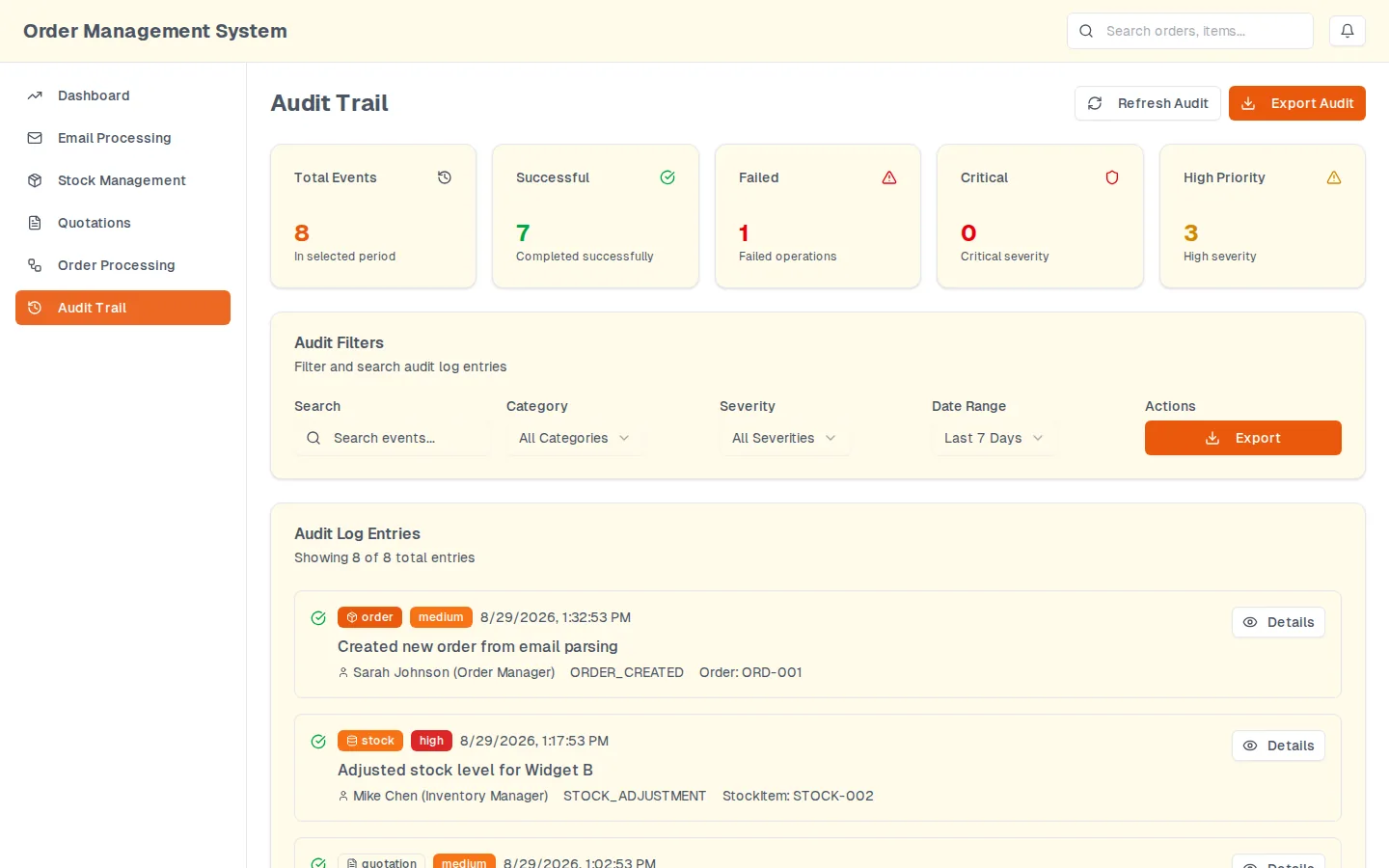Click the user icon beside Mike Chen
The height and width of the screenshot is (868, 1389).
coord(343,797)
